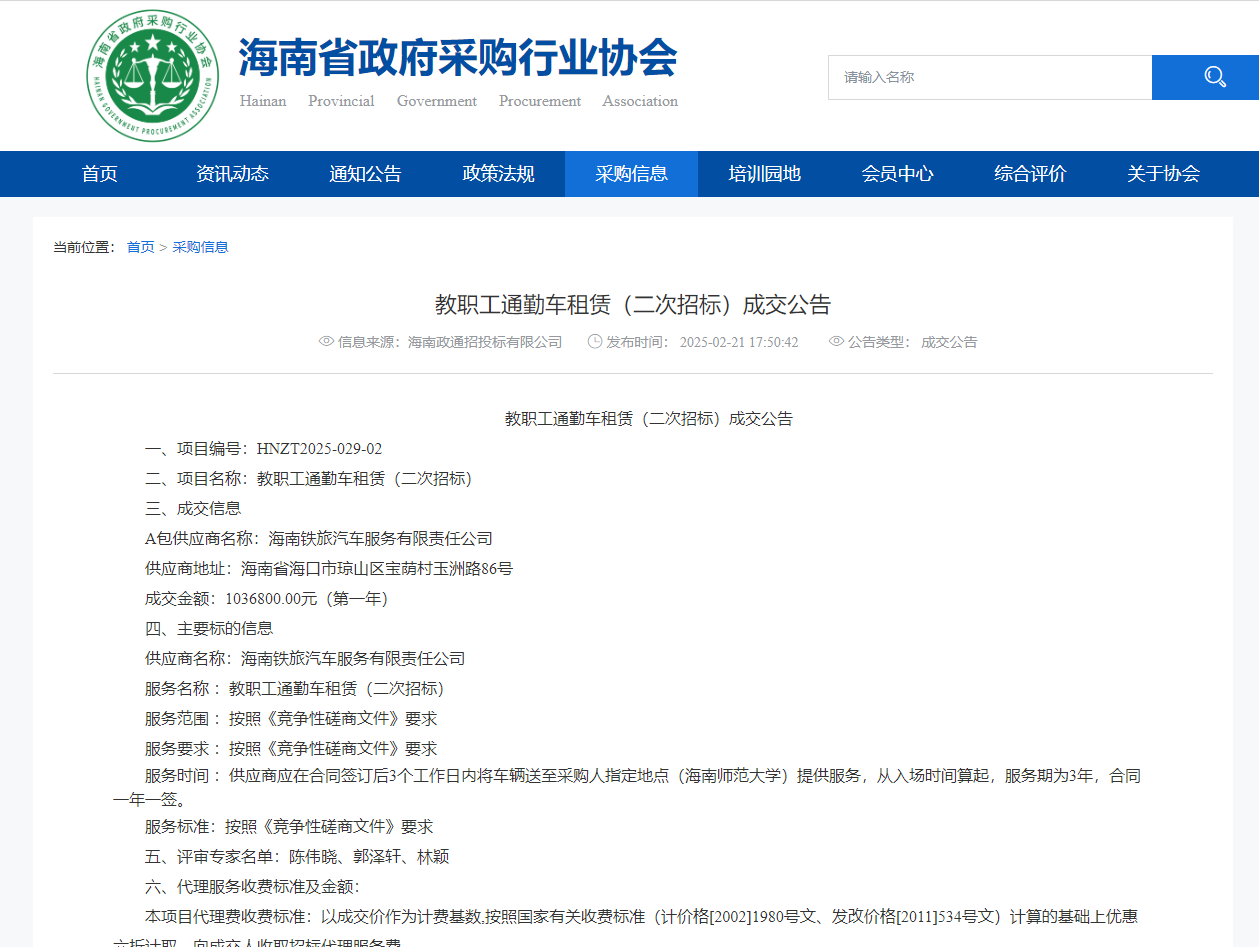Image resolution: width=1259 pixels, height=947 pixels.
Task: Focus the 请输入名称 search input field
Action: pos(989,77)
